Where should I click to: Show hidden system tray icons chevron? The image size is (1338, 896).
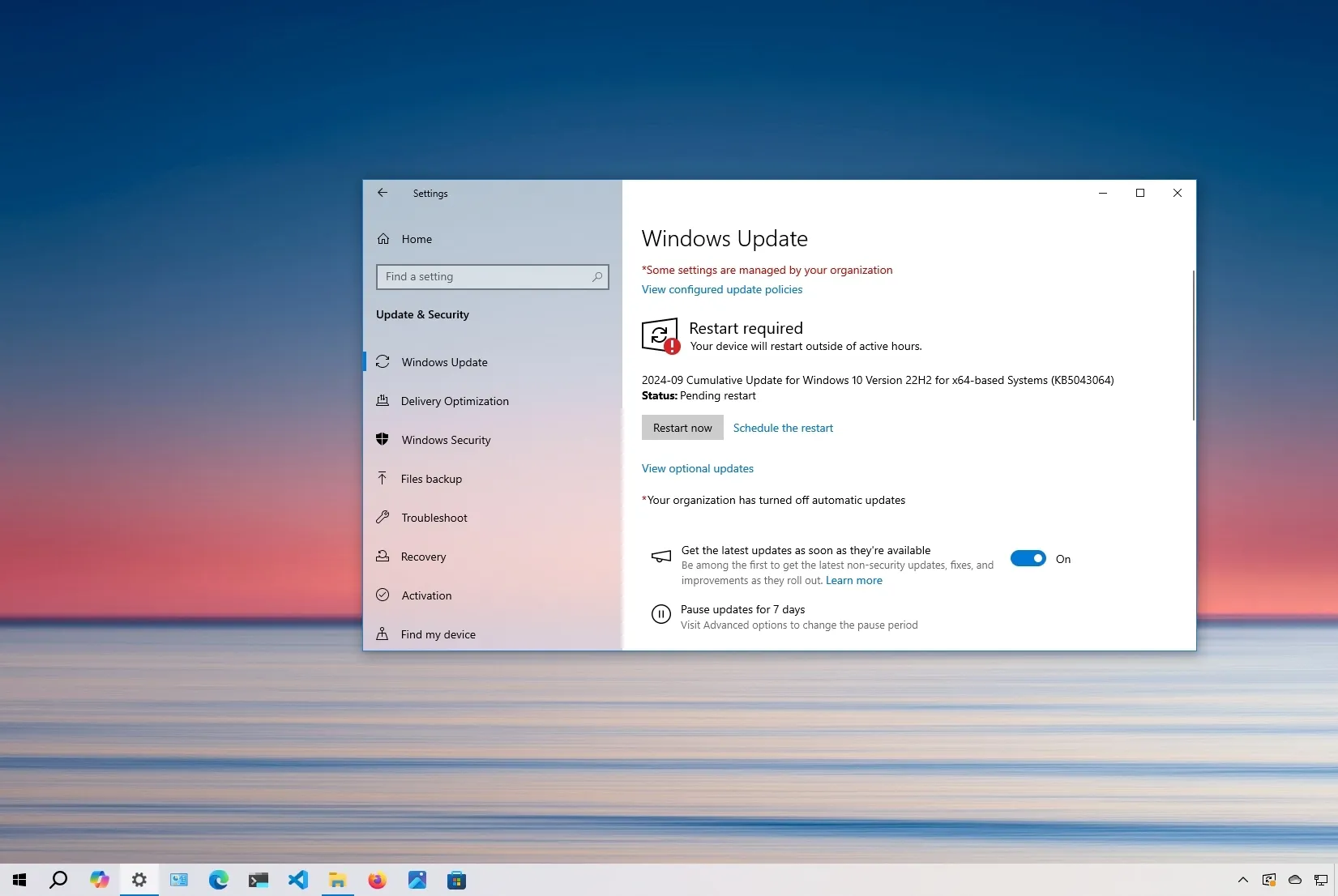coord(1242,880)
